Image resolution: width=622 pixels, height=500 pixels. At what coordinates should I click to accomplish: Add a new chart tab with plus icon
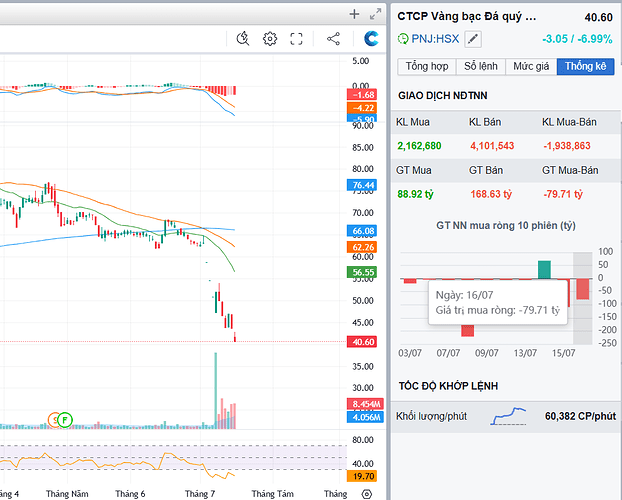click(354, 15)
